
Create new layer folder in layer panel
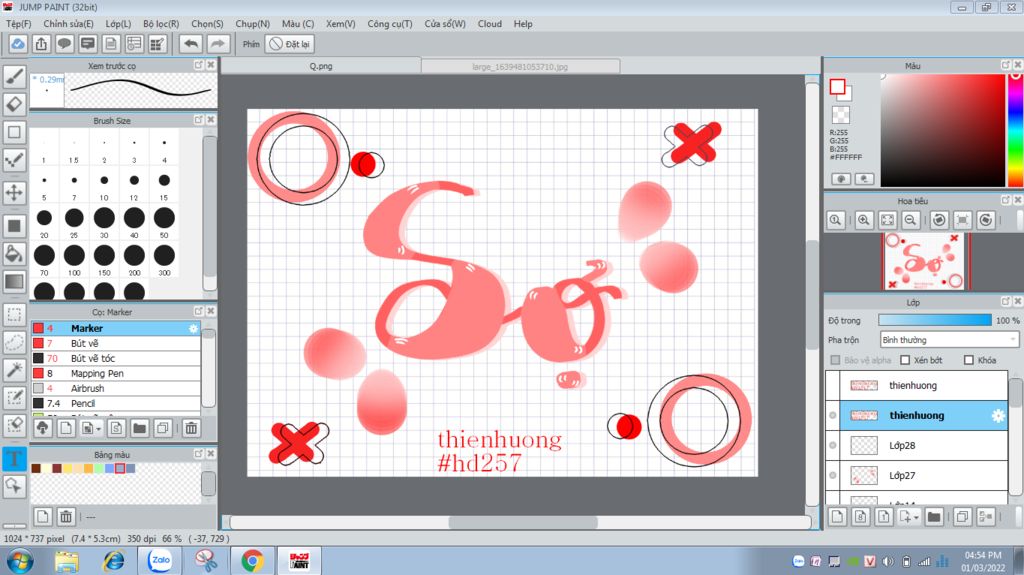click(x=934, y=517)
